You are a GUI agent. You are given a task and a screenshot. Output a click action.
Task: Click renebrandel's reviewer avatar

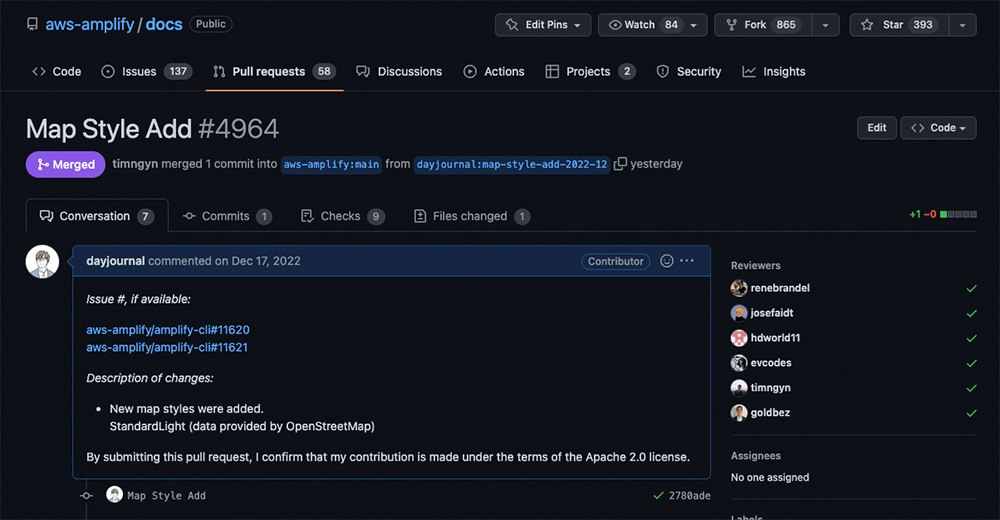click(739, 288)
